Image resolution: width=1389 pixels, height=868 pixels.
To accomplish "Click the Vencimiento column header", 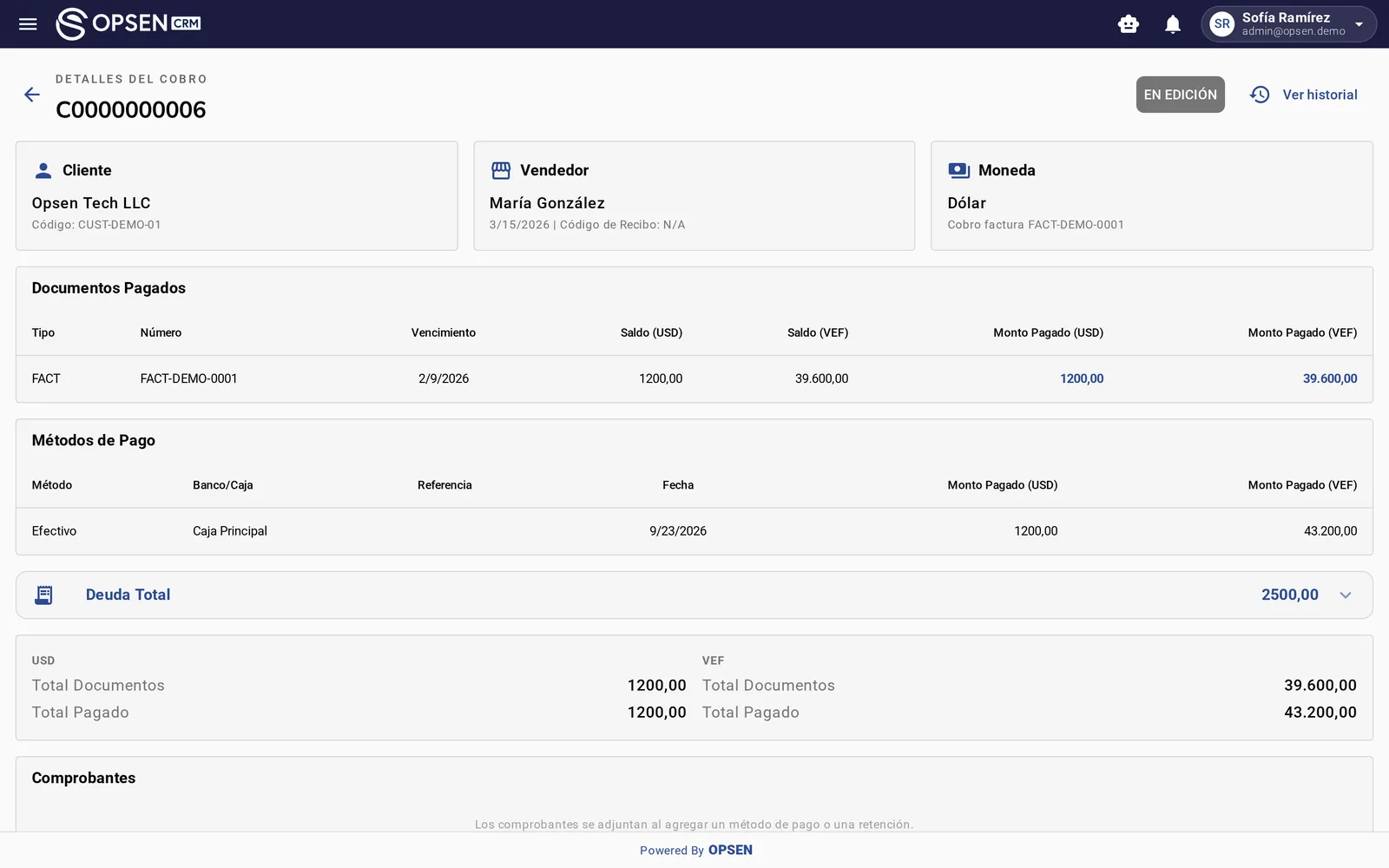I will tap(444, 332).
